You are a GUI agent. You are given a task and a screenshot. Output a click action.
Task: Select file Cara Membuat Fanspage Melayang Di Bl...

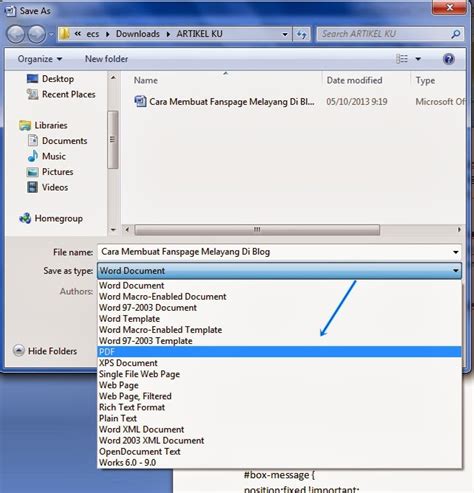[x=231, y=102]
